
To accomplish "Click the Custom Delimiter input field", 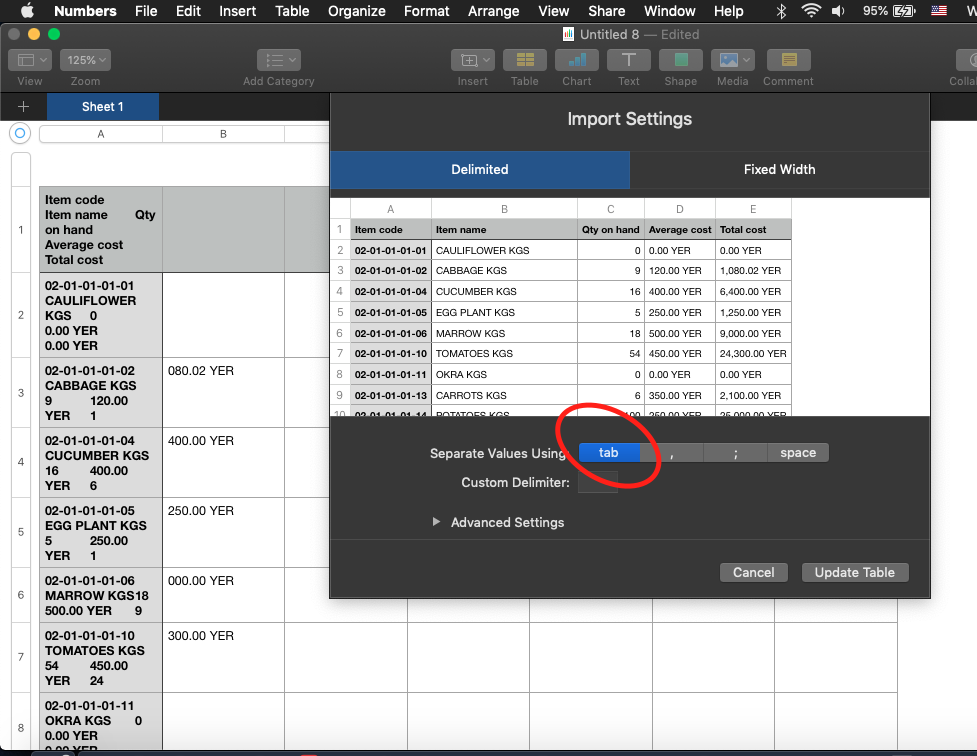I will (598, 482).
